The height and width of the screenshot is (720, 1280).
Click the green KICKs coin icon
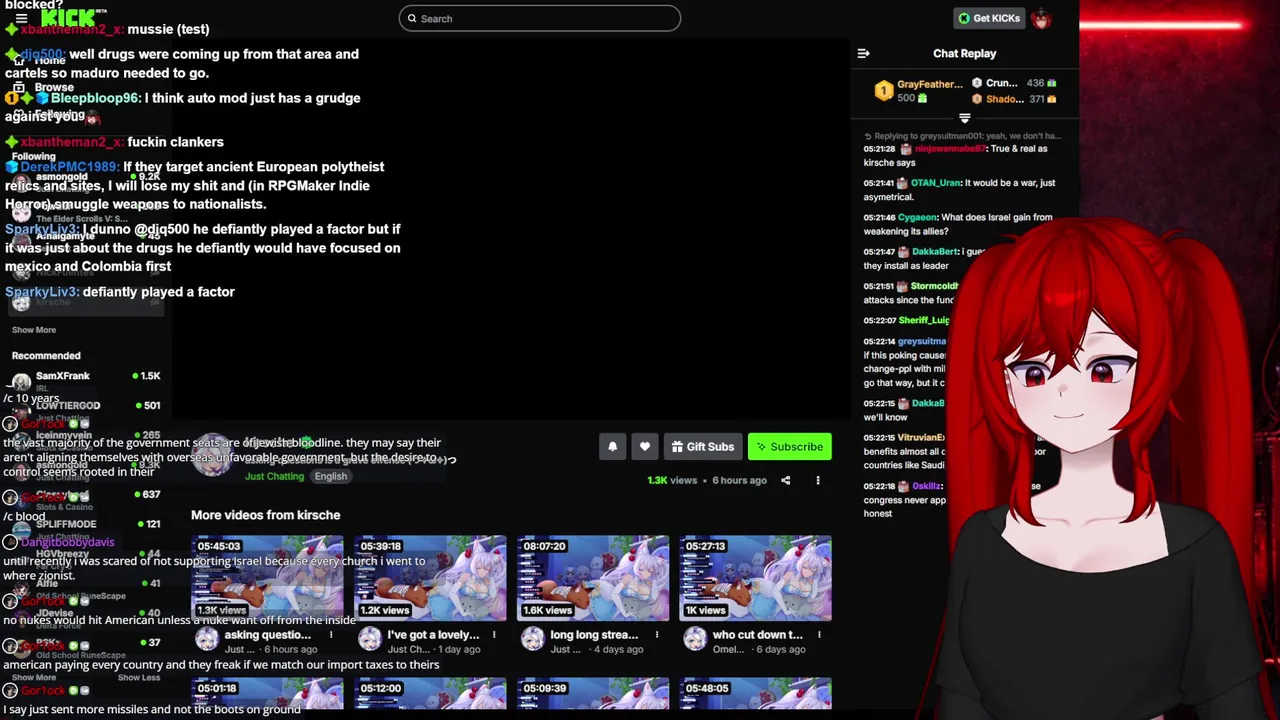pyautogui.click(x=964, y=18)
